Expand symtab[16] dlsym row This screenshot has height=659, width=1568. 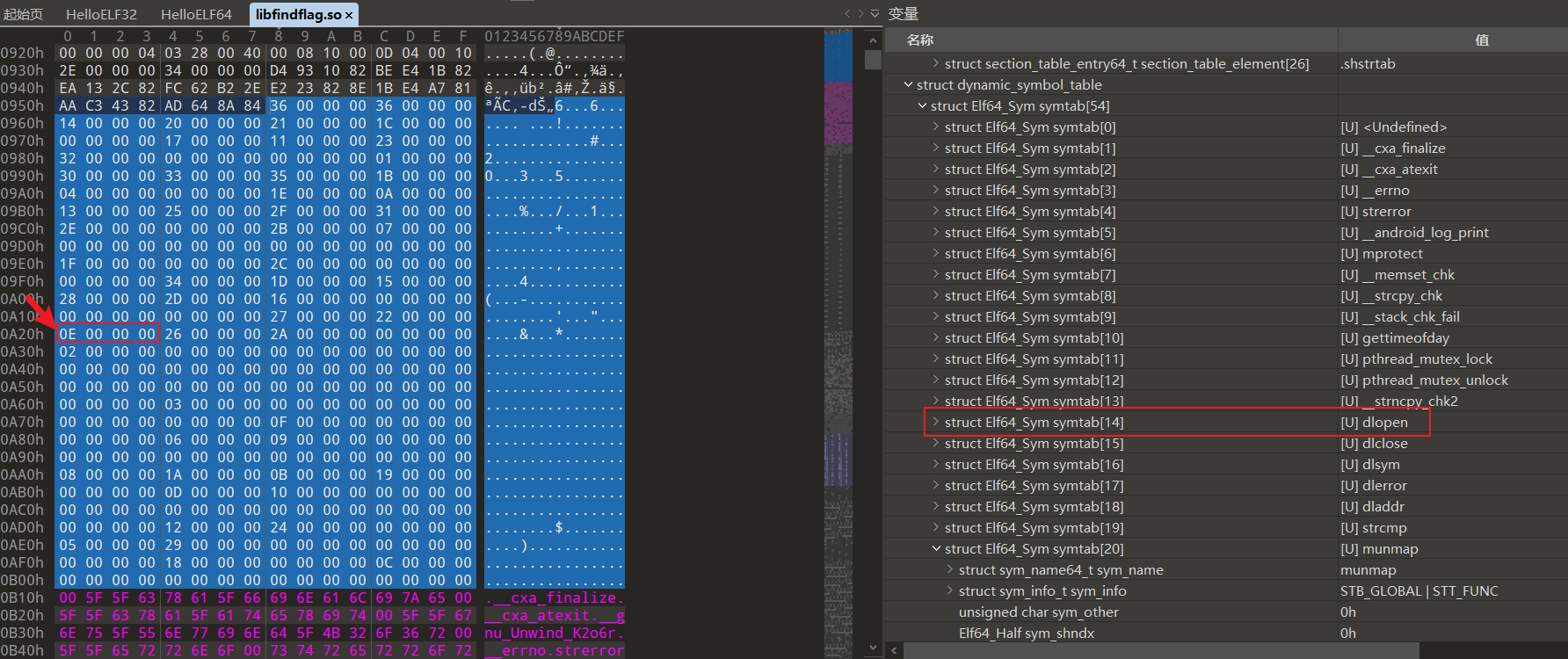936,464
